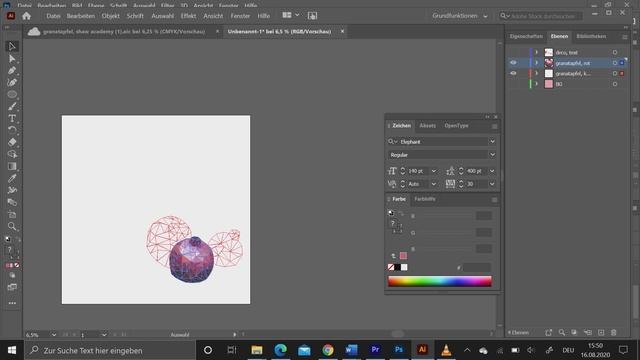Click target circle of 'granatapfel, rot' layer

(615, 63)
